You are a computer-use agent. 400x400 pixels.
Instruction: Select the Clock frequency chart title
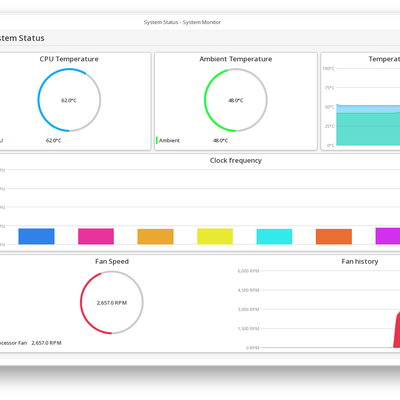point(236,160)
